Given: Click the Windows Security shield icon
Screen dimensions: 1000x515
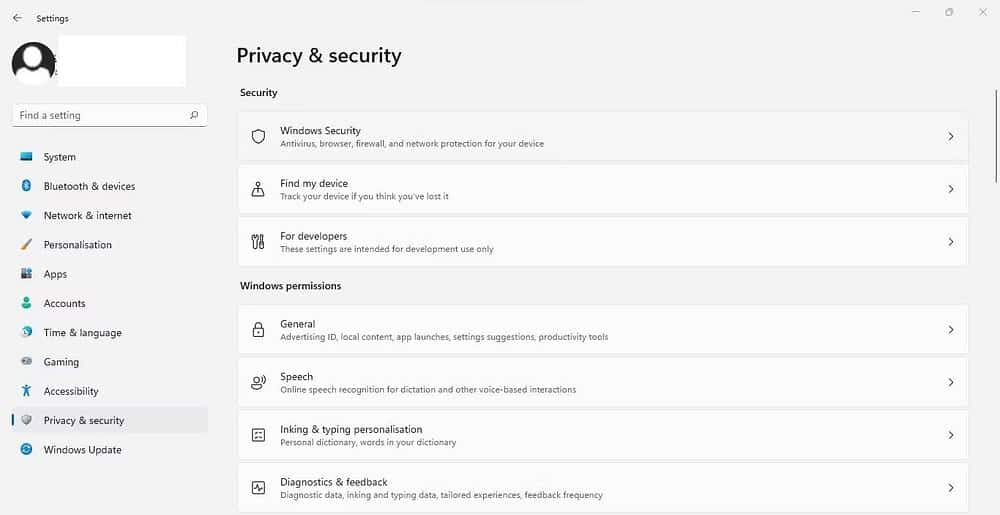Looking at the screenshot, I should [258, 137].
